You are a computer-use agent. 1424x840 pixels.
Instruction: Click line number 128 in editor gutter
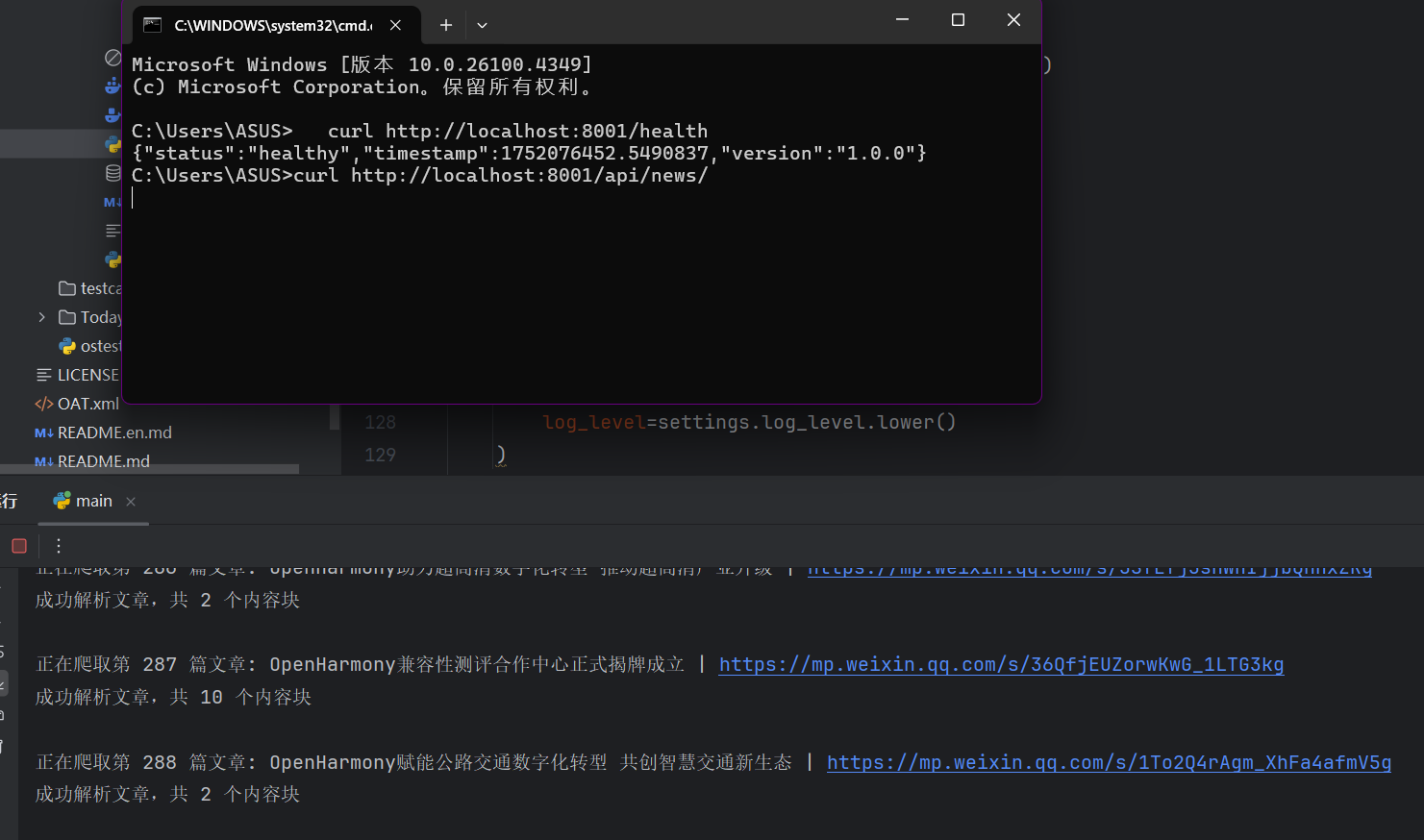(x=380, y=422)
